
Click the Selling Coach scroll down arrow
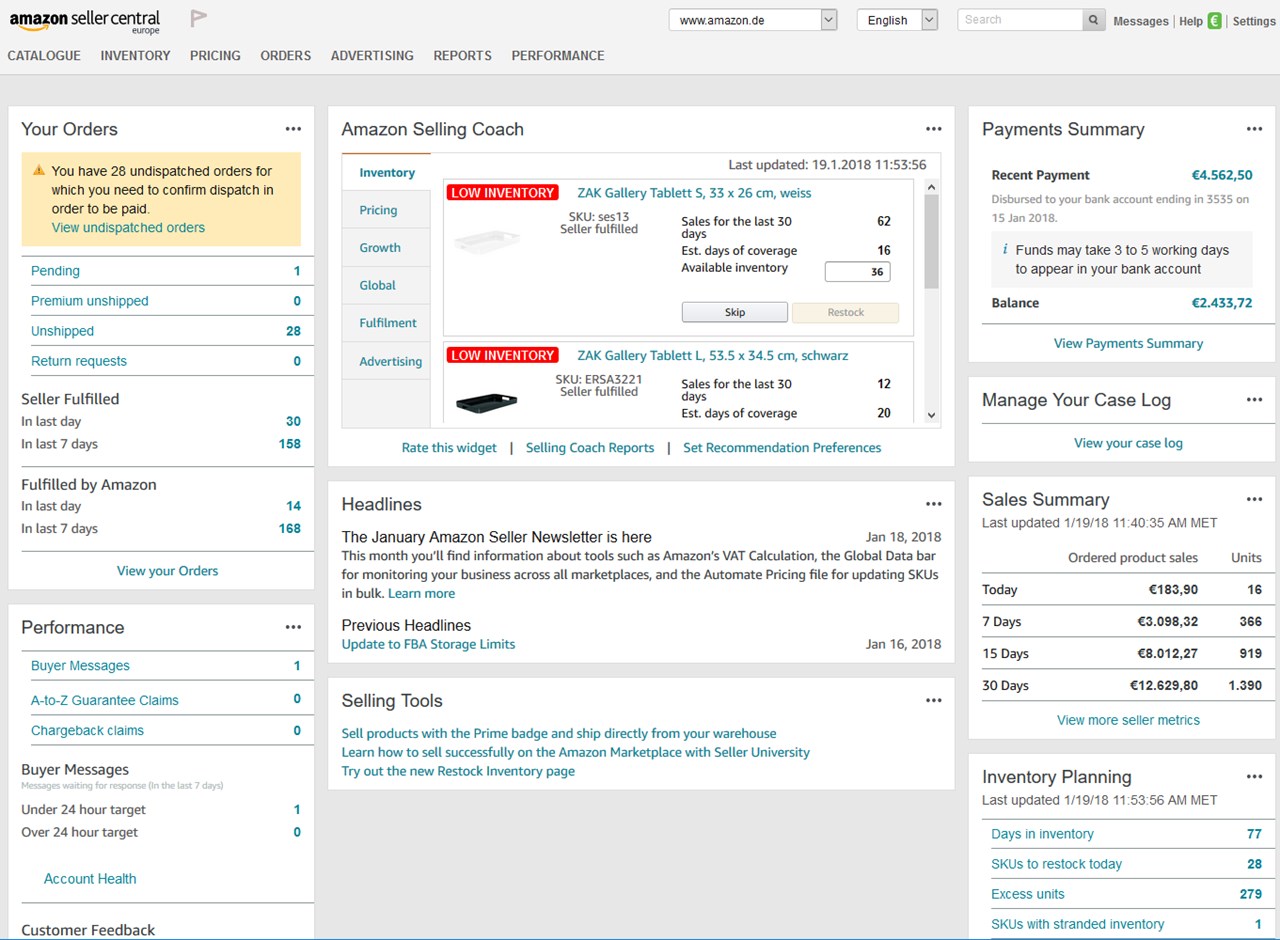coord(931,415)
